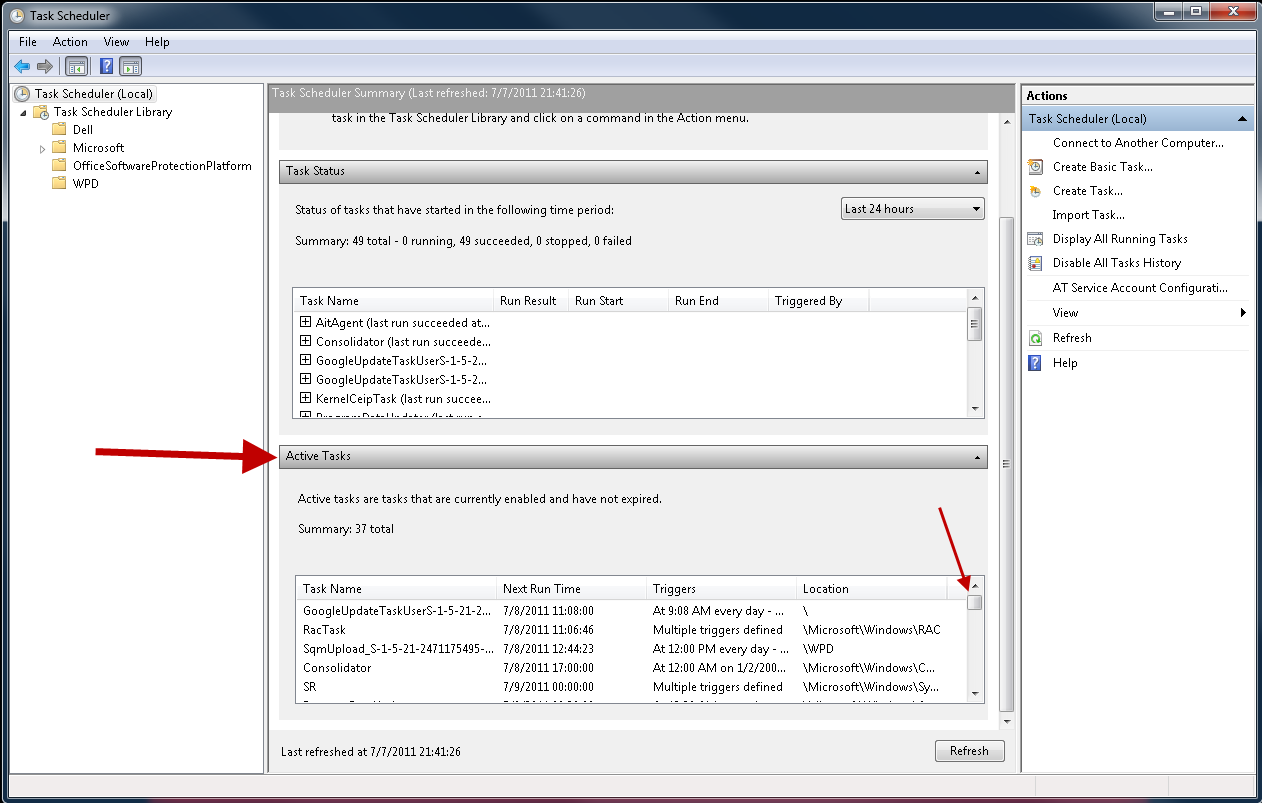Toggle the Show/Hide Action Pane icon
This screenshot has width=1262, height=803.
131,66
